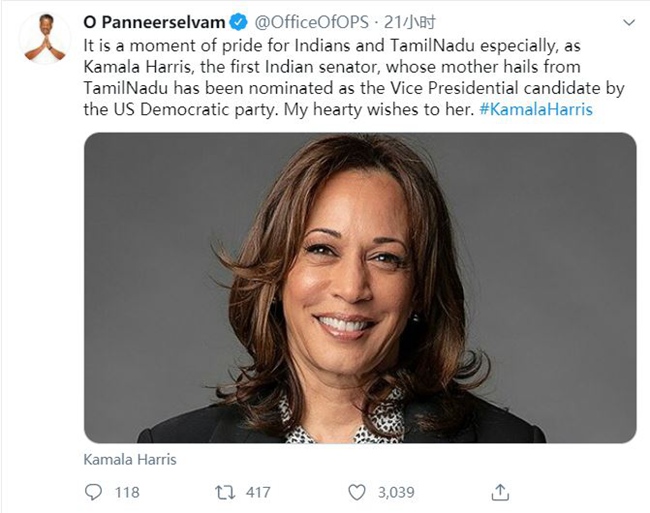The image size is (650, 513).
Task: Click the reply speech bubble icon
Action: tap(94, 492)
